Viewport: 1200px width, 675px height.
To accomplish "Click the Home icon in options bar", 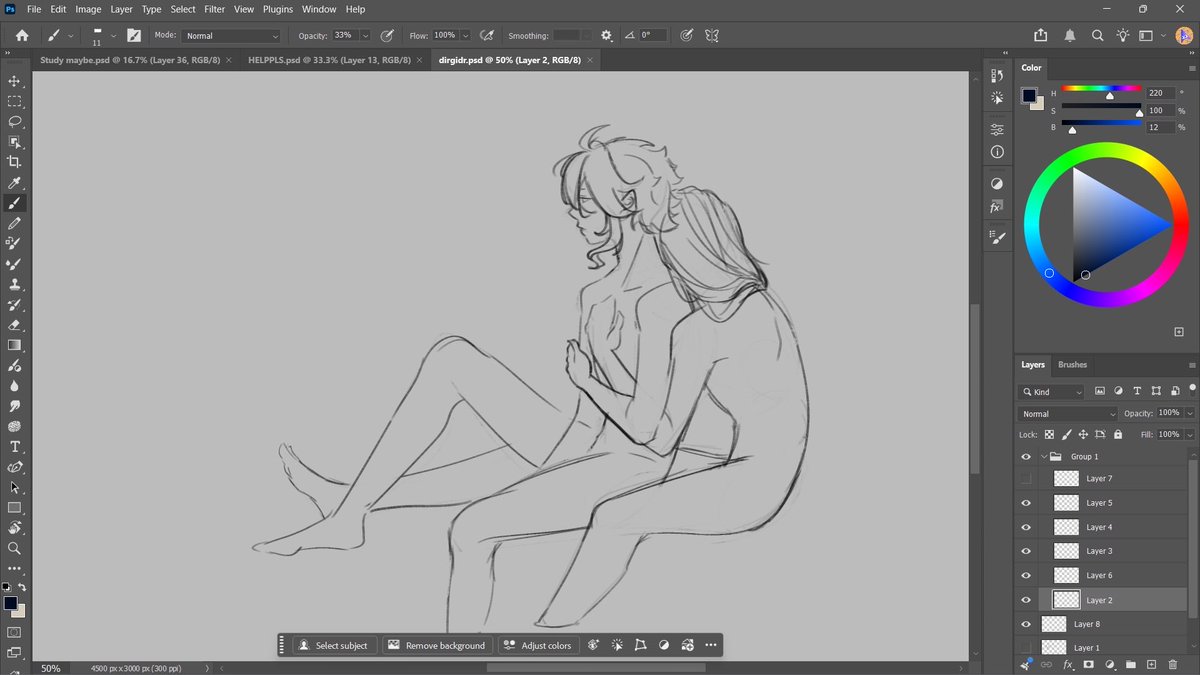I will click(x=22, y=35).
